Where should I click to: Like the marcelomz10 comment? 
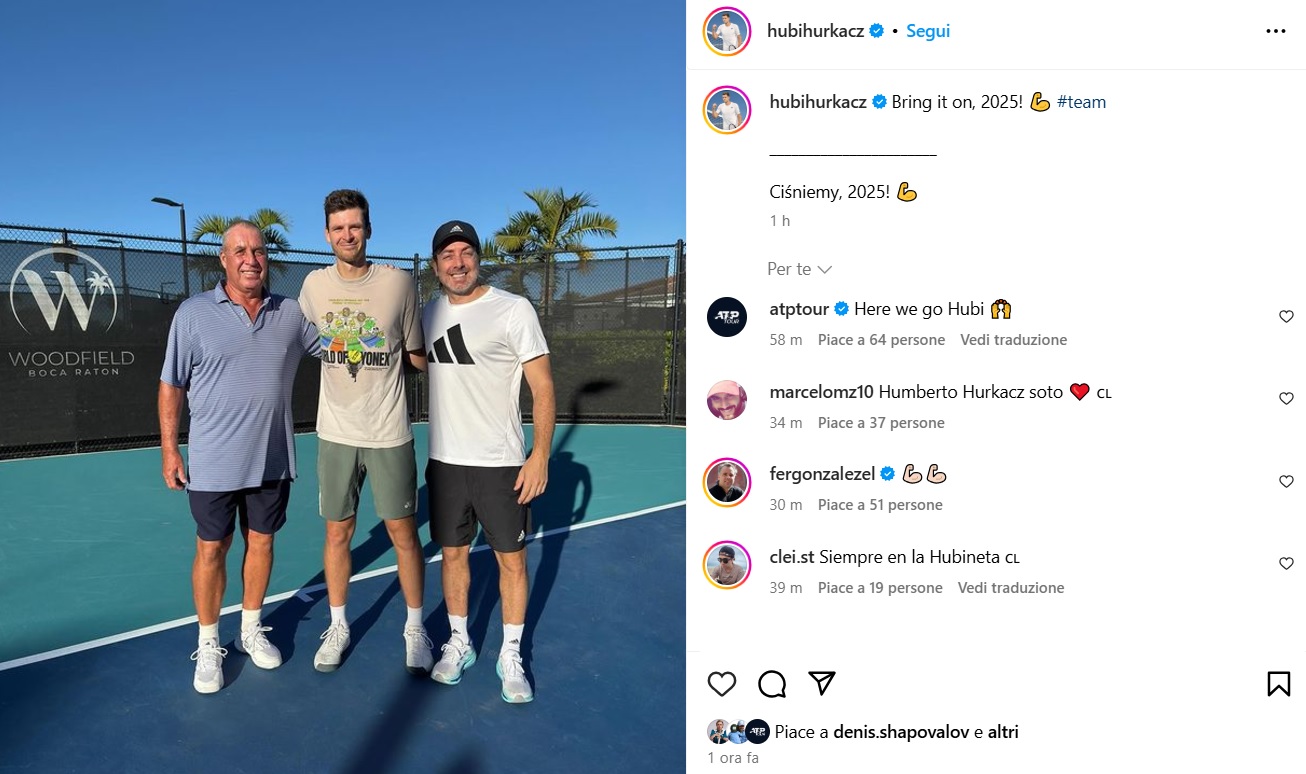(1287, 399)
